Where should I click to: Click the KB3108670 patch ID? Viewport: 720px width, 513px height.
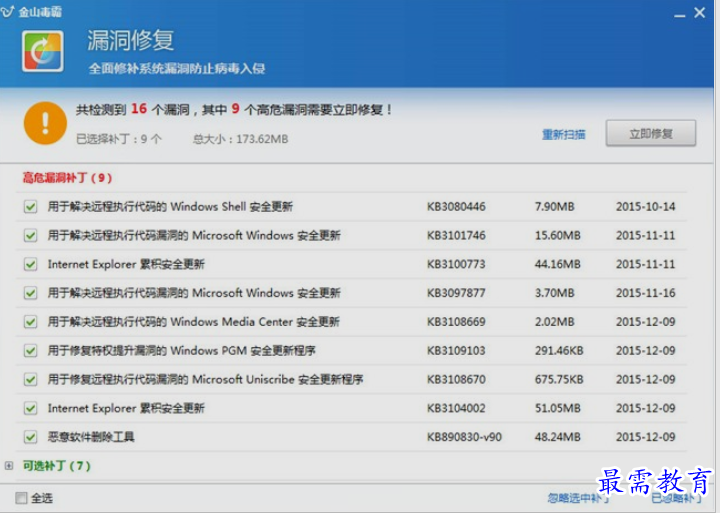[x=456, y=380]
